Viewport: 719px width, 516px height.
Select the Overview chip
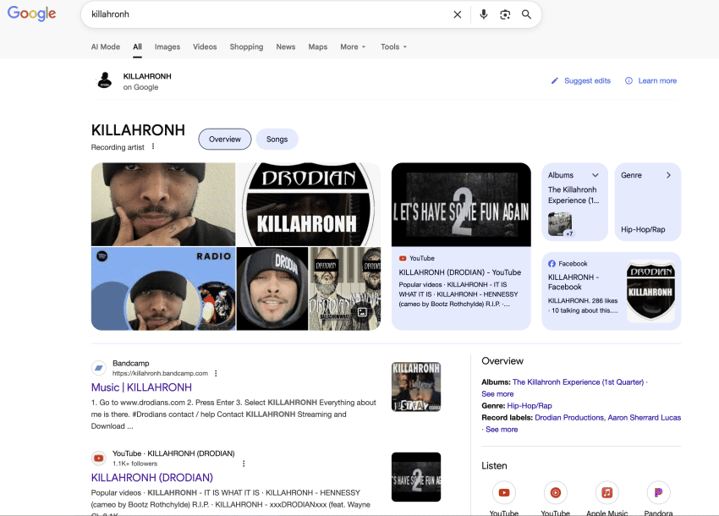click(225, 139)
